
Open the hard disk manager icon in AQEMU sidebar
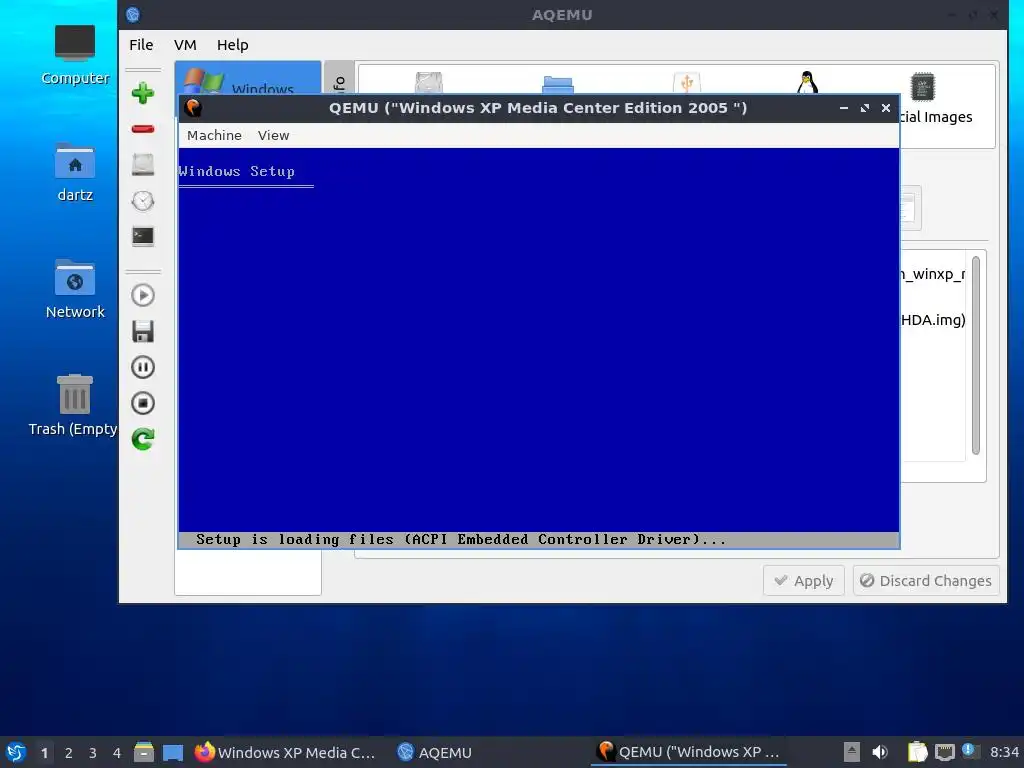pyautogui.click(x=143, y=165)
